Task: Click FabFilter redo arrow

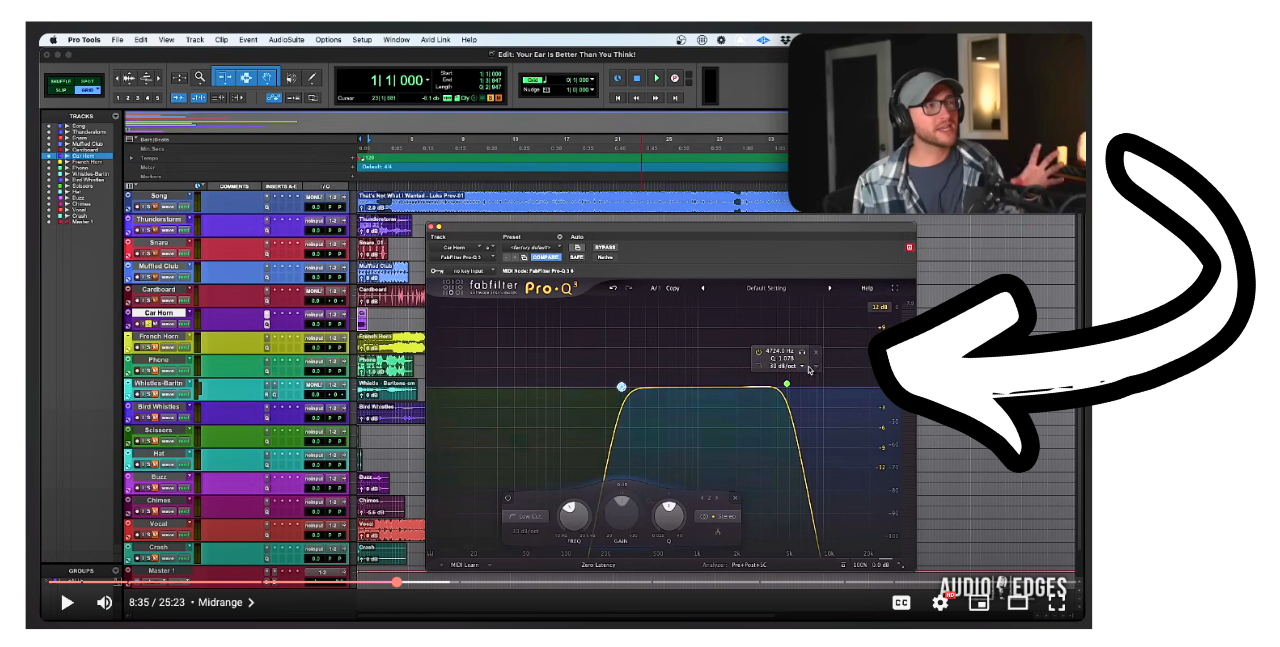Action: point(629,288)
